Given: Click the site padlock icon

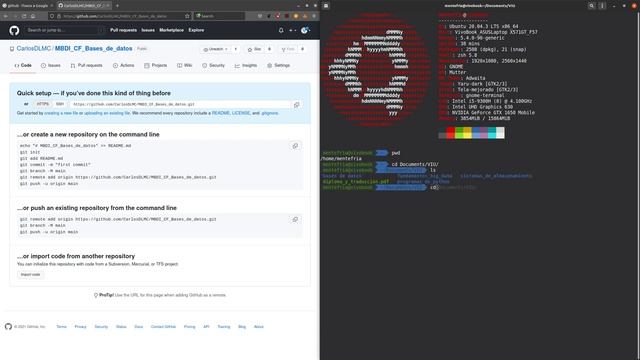Looking at the screenshot, I should click(59, 16).
